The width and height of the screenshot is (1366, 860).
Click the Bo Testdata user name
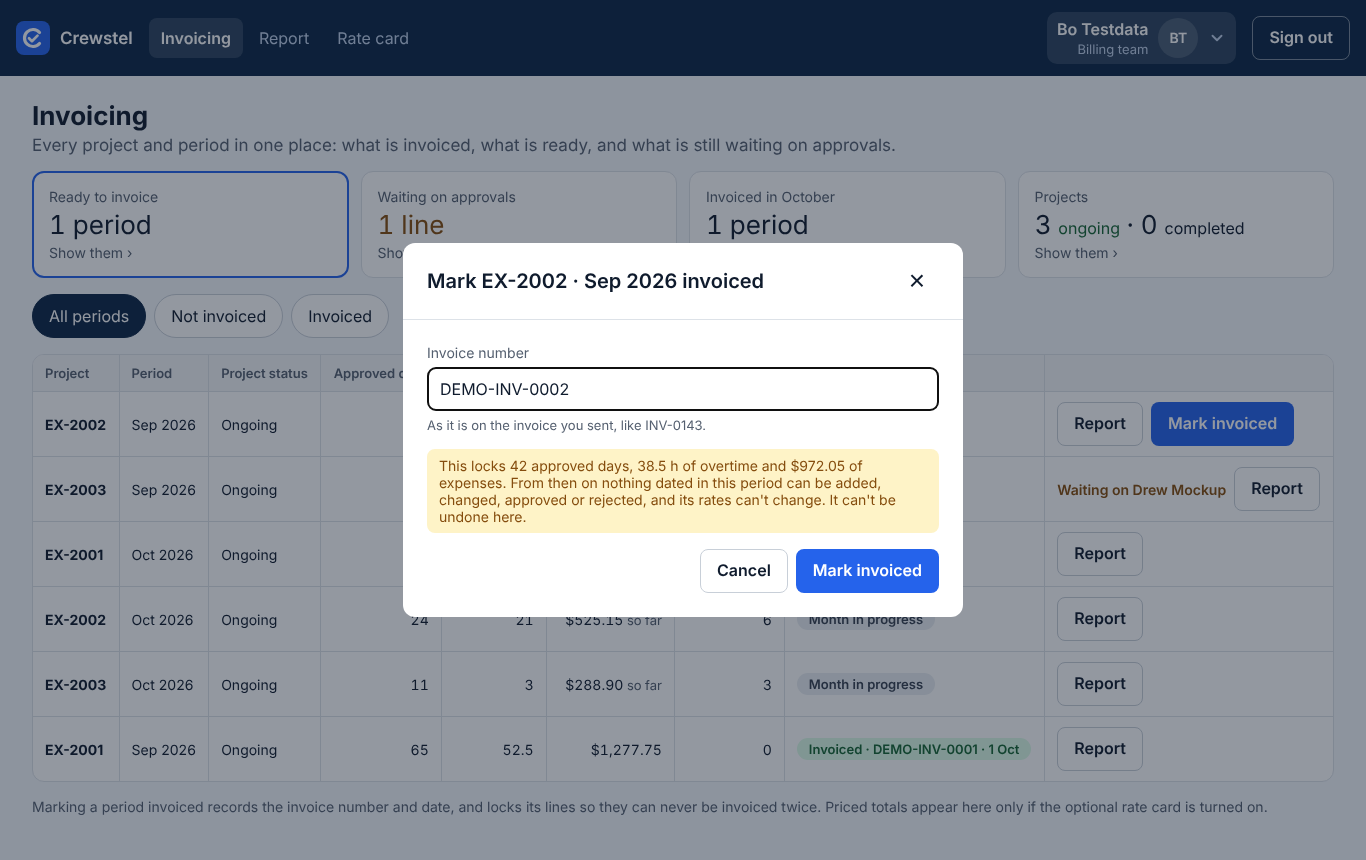click(1102, 29)
